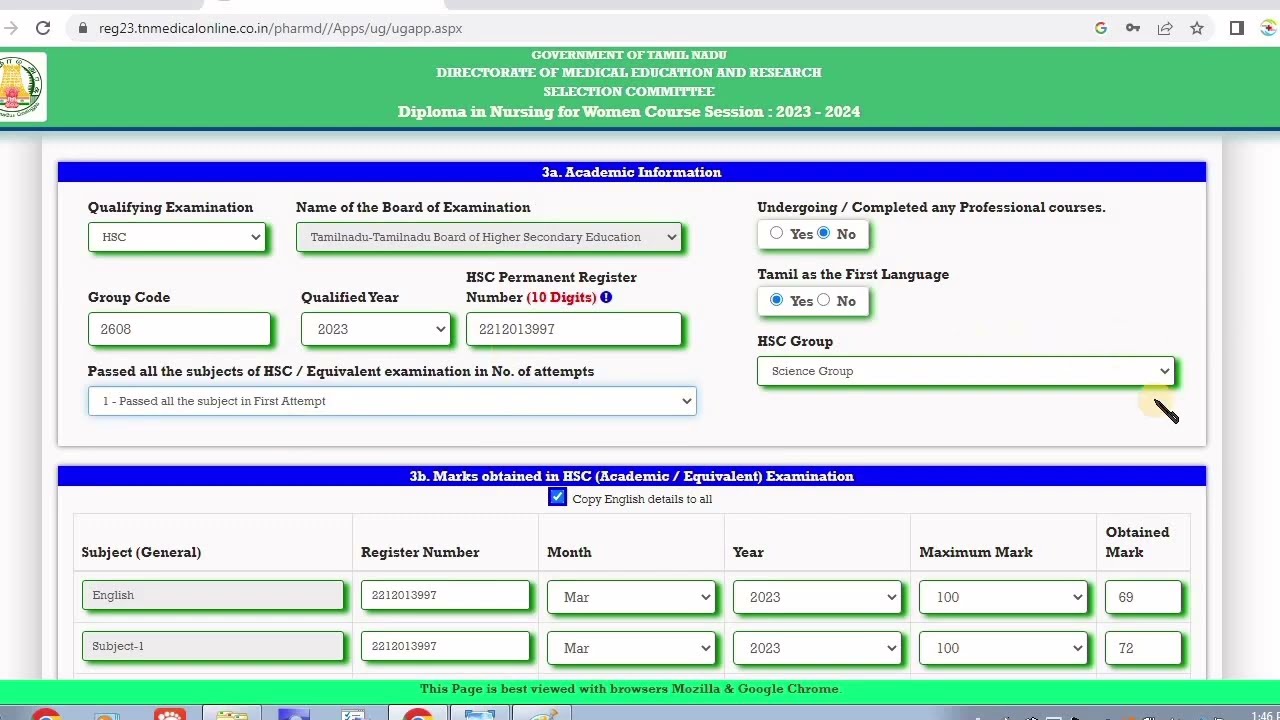Click 'Tamil as the First Language' label
1280x720 pixels.
point(853,274)
